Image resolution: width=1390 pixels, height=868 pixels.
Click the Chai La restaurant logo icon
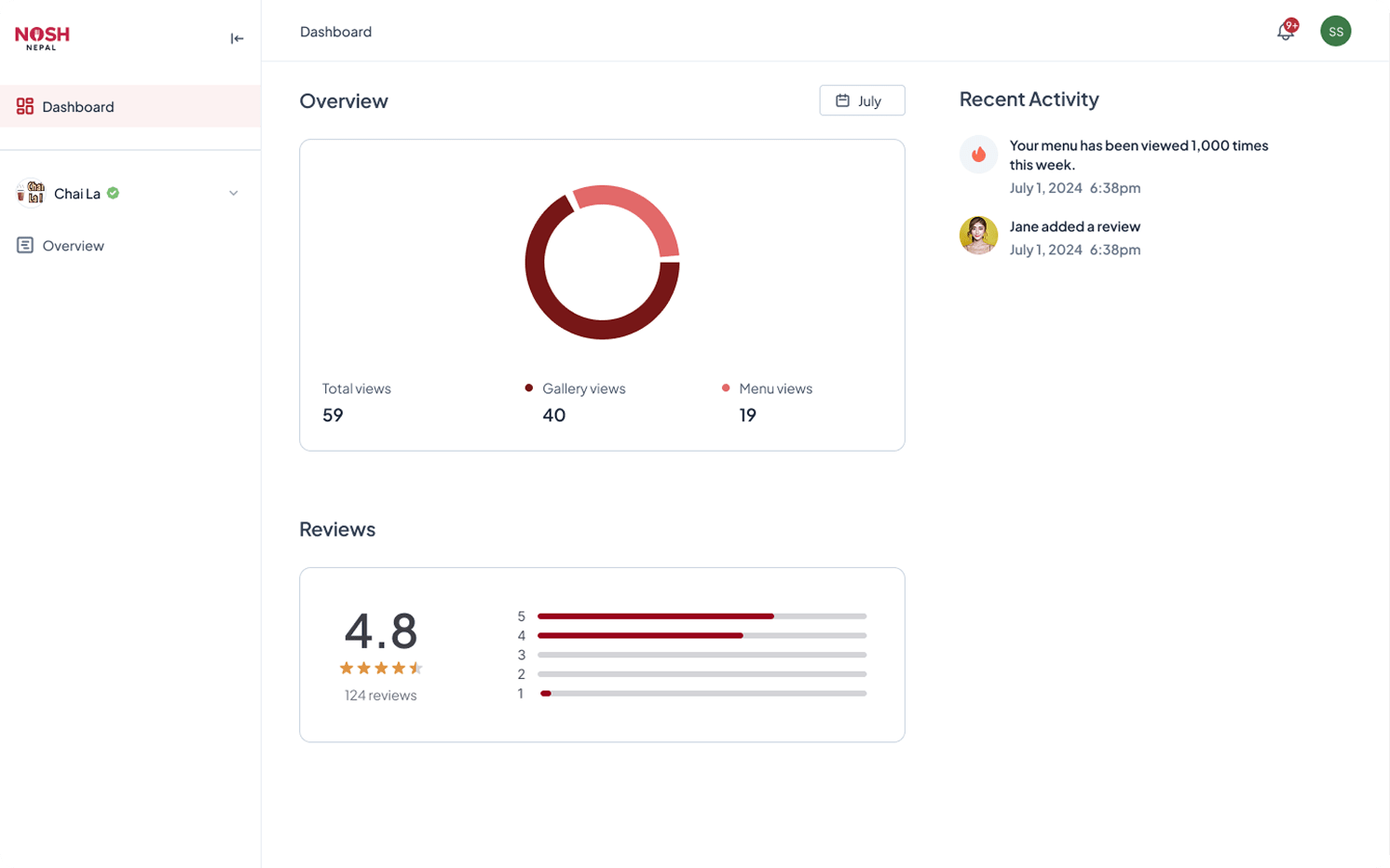[31, 193]
